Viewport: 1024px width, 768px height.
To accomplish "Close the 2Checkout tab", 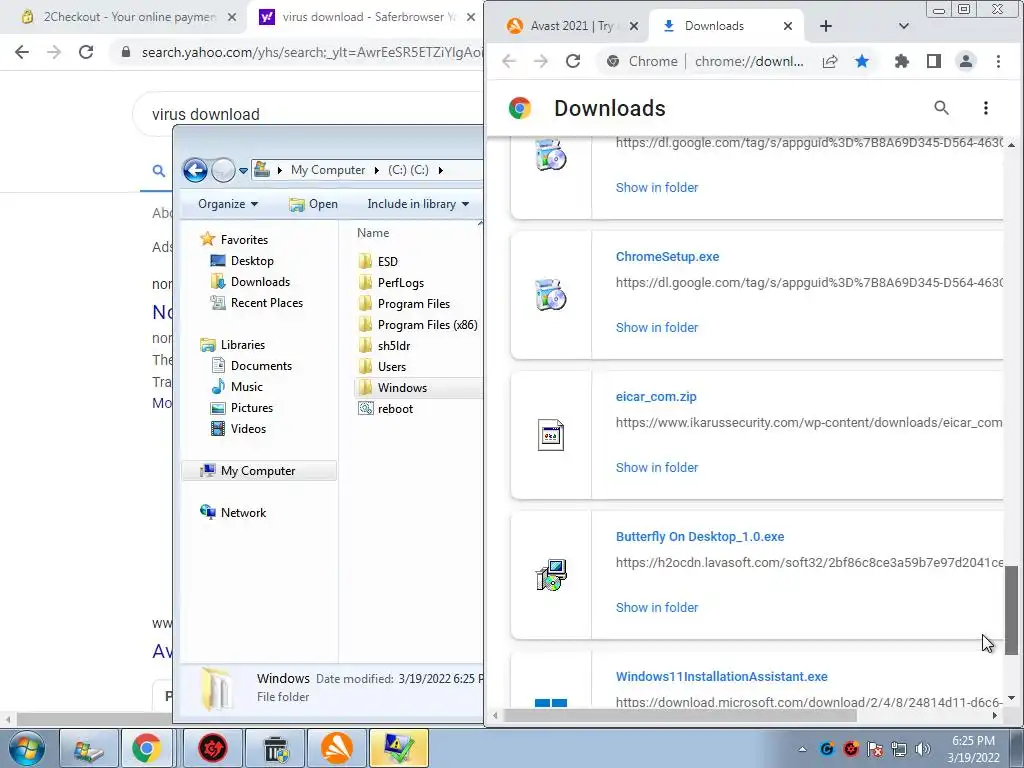I will pyautogui.click(x=232, y=18).
